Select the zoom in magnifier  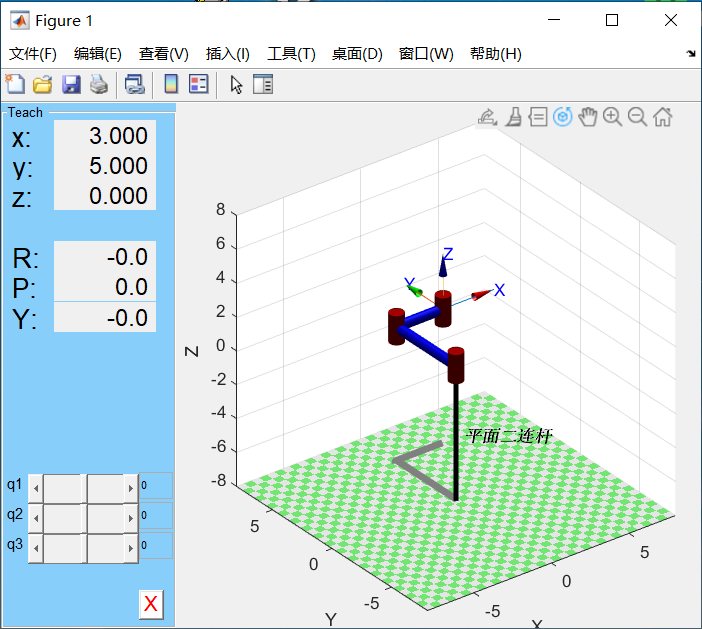click(x=612, y=117)
